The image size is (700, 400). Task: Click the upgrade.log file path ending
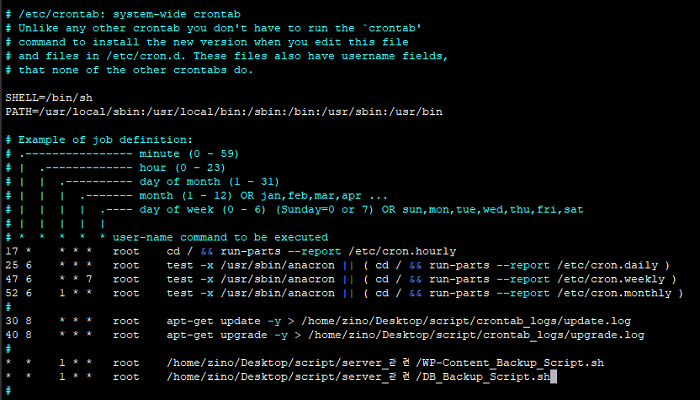click(610, 335)
